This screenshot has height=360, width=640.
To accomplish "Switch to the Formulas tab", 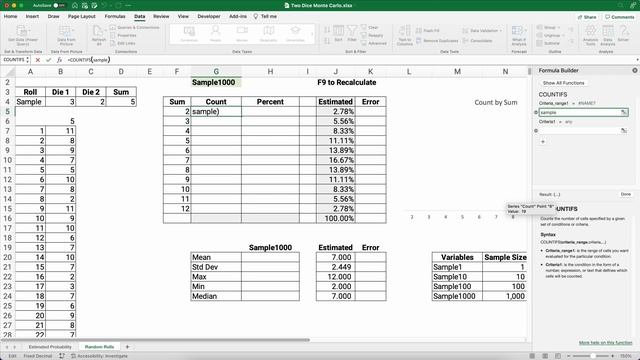I will point(115,16).
